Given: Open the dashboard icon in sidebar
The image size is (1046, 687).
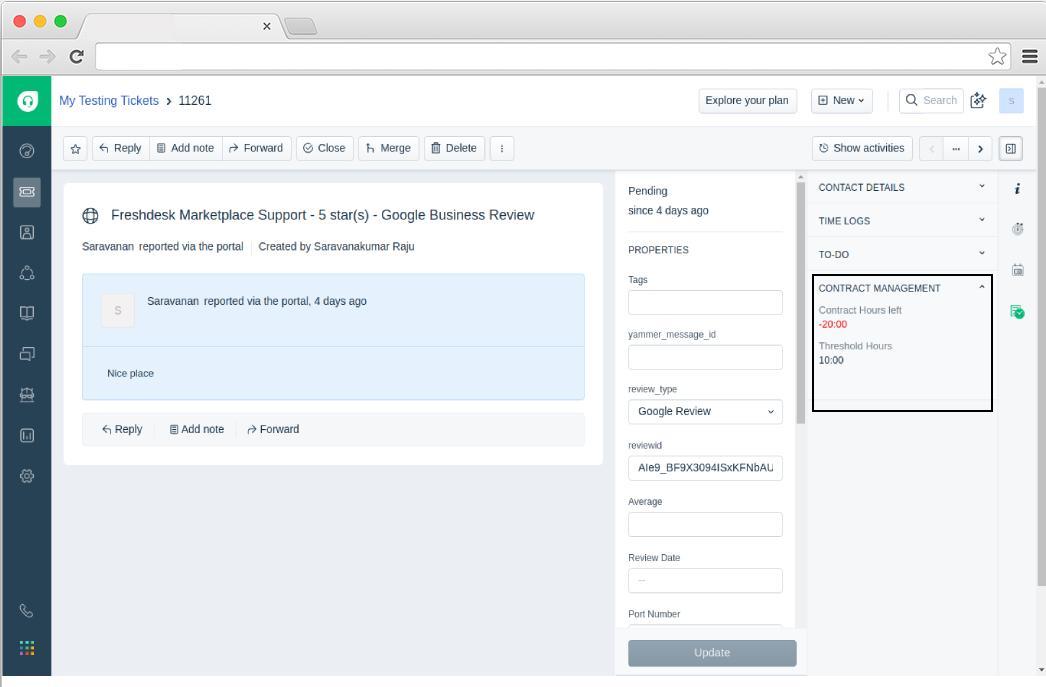Looking at the screenshot, I should tap(27, 151).
